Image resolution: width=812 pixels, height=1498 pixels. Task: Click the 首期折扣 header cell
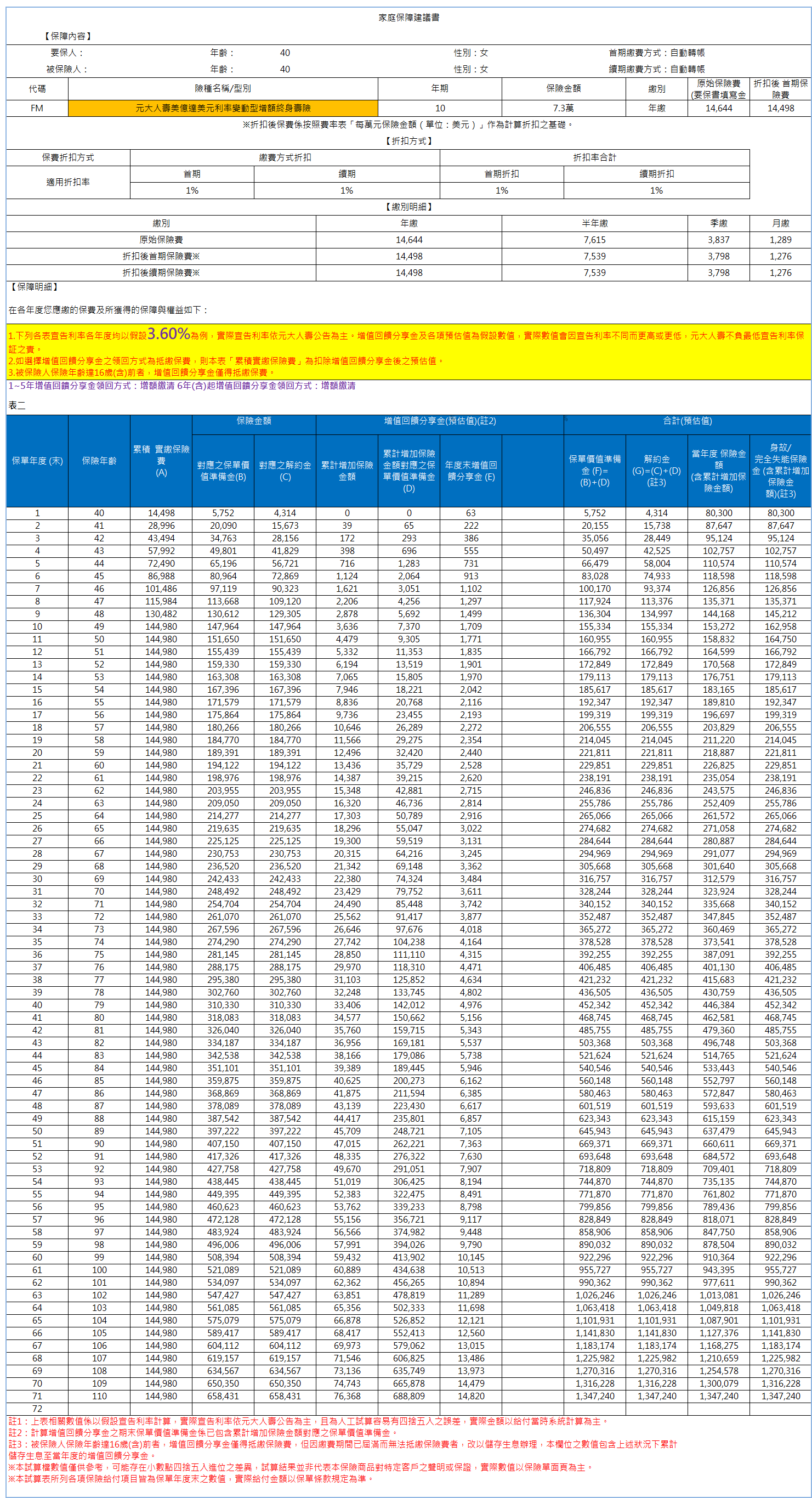tap(502, 174)
